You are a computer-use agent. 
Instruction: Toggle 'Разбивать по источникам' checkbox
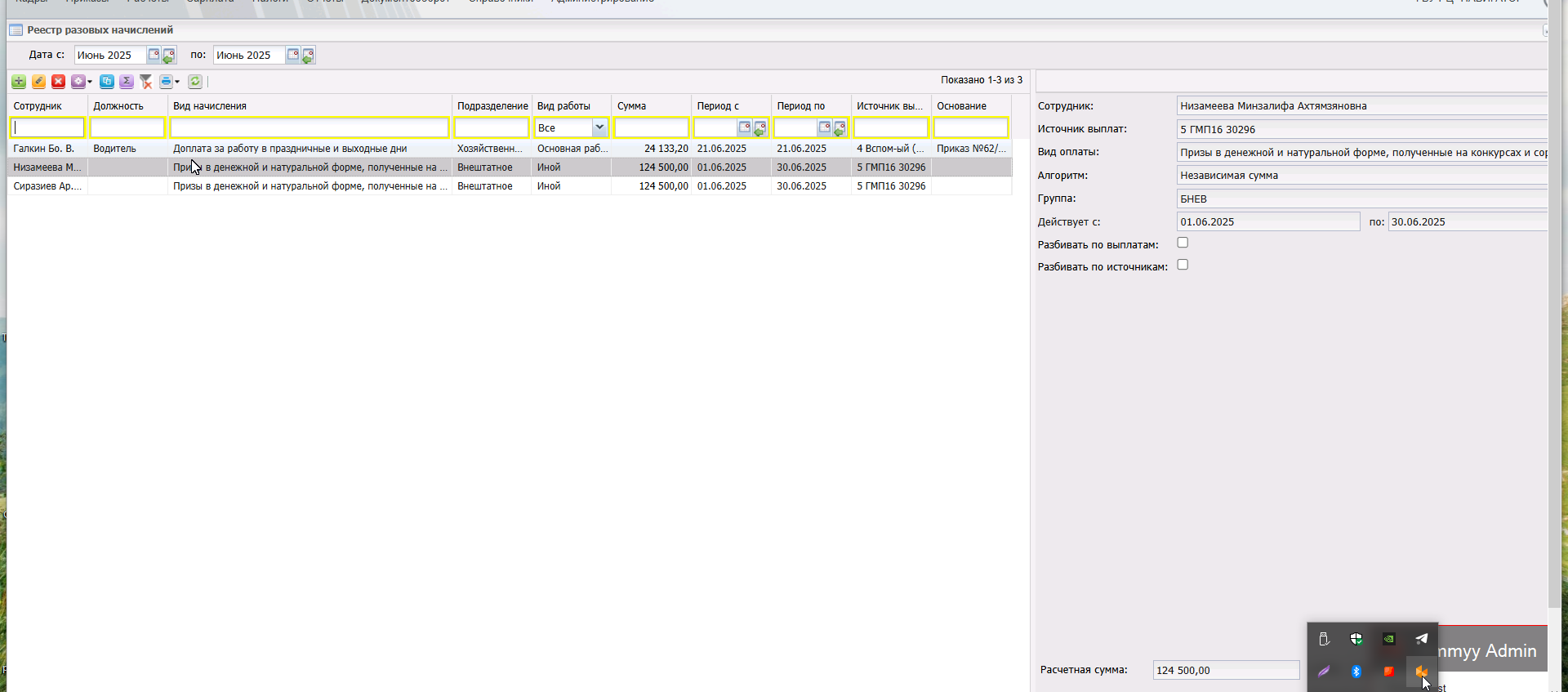coord(1183,265)
